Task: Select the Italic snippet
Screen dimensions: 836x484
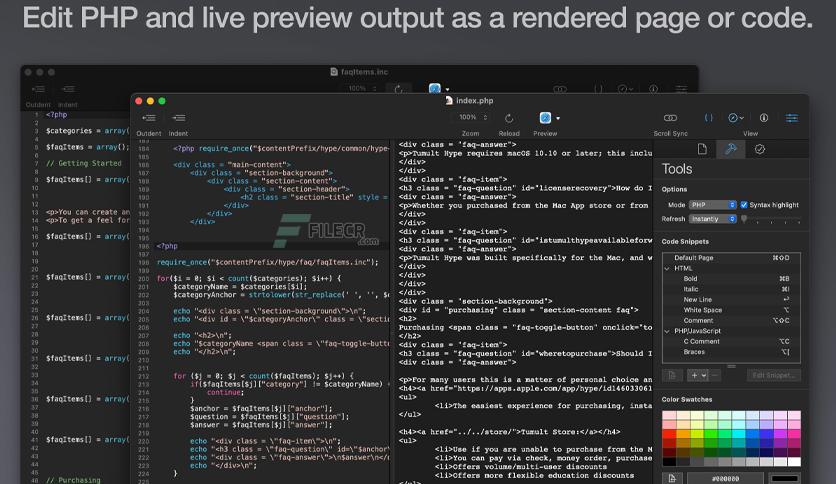Action: pyautogui.click(x=731, y=289)
